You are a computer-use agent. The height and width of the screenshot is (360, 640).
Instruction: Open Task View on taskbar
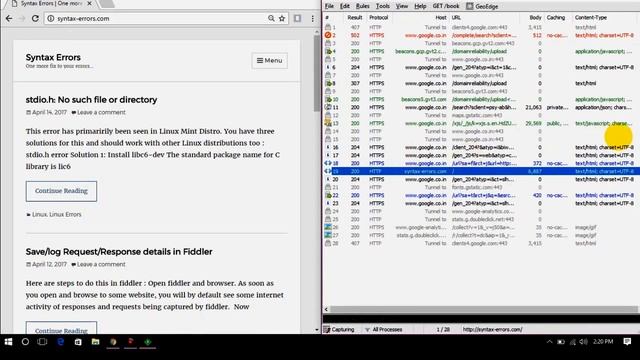[42, 342]
